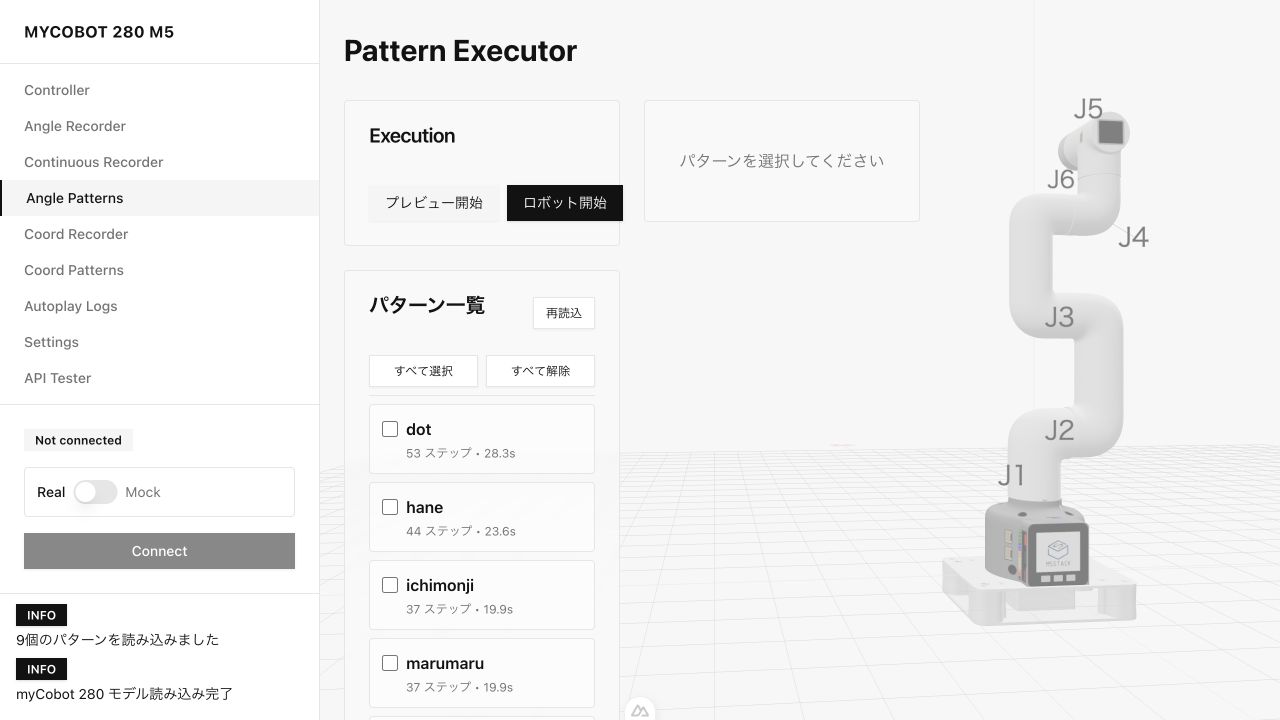
Task: Click the ichimonji pattern name
Action: [440, 585]
